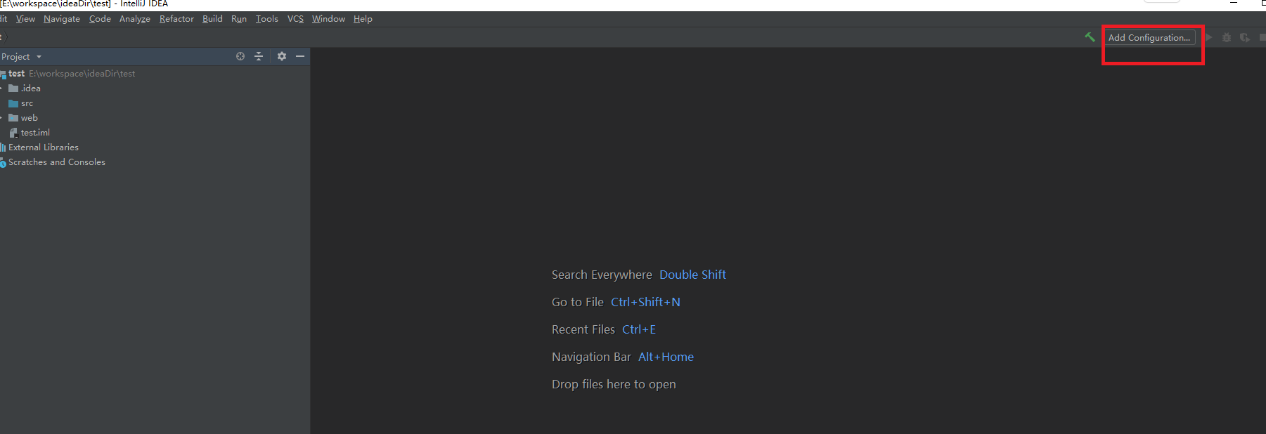This screenshot has width=1266, height=434.
Task: Collapse all nodes in the Project panel
Action: coord(258,57)
